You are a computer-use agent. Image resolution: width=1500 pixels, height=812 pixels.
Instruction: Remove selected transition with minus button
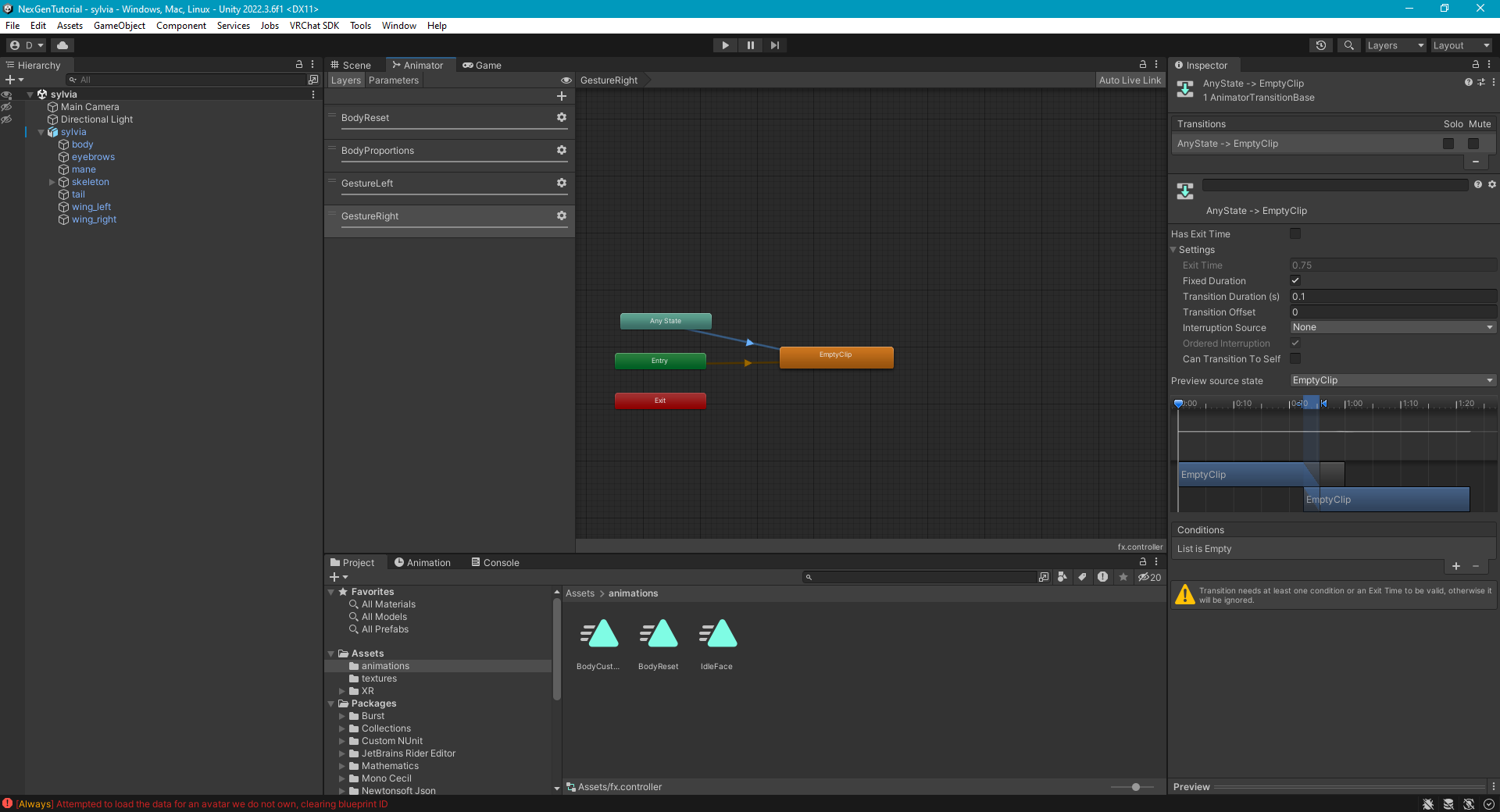pos(1476,162)
